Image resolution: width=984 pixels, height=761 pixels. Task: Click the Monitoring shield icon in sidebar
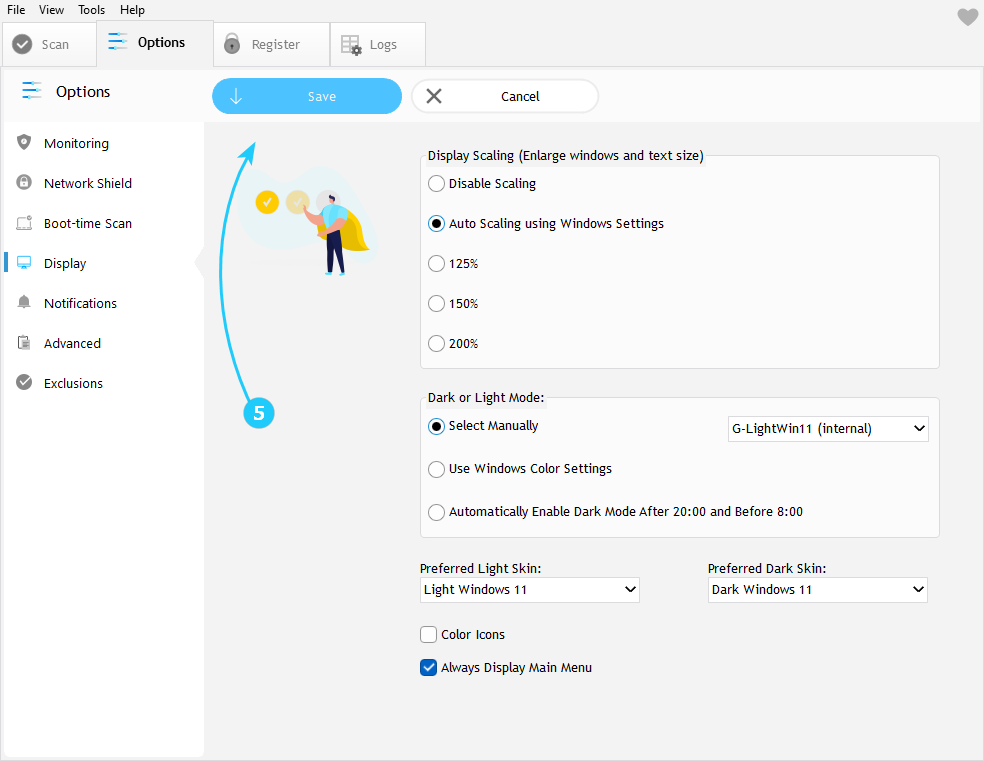click(24, 143)
